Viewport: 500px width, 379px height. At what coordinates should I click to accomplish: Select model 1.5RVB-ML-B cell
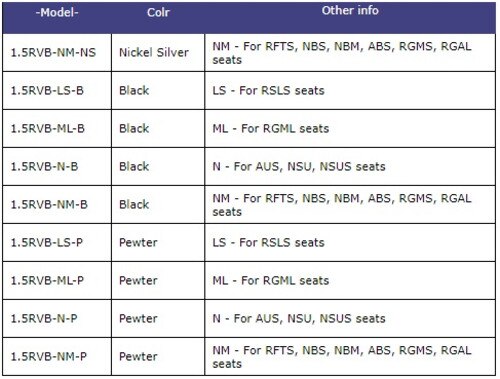(57, 129)
